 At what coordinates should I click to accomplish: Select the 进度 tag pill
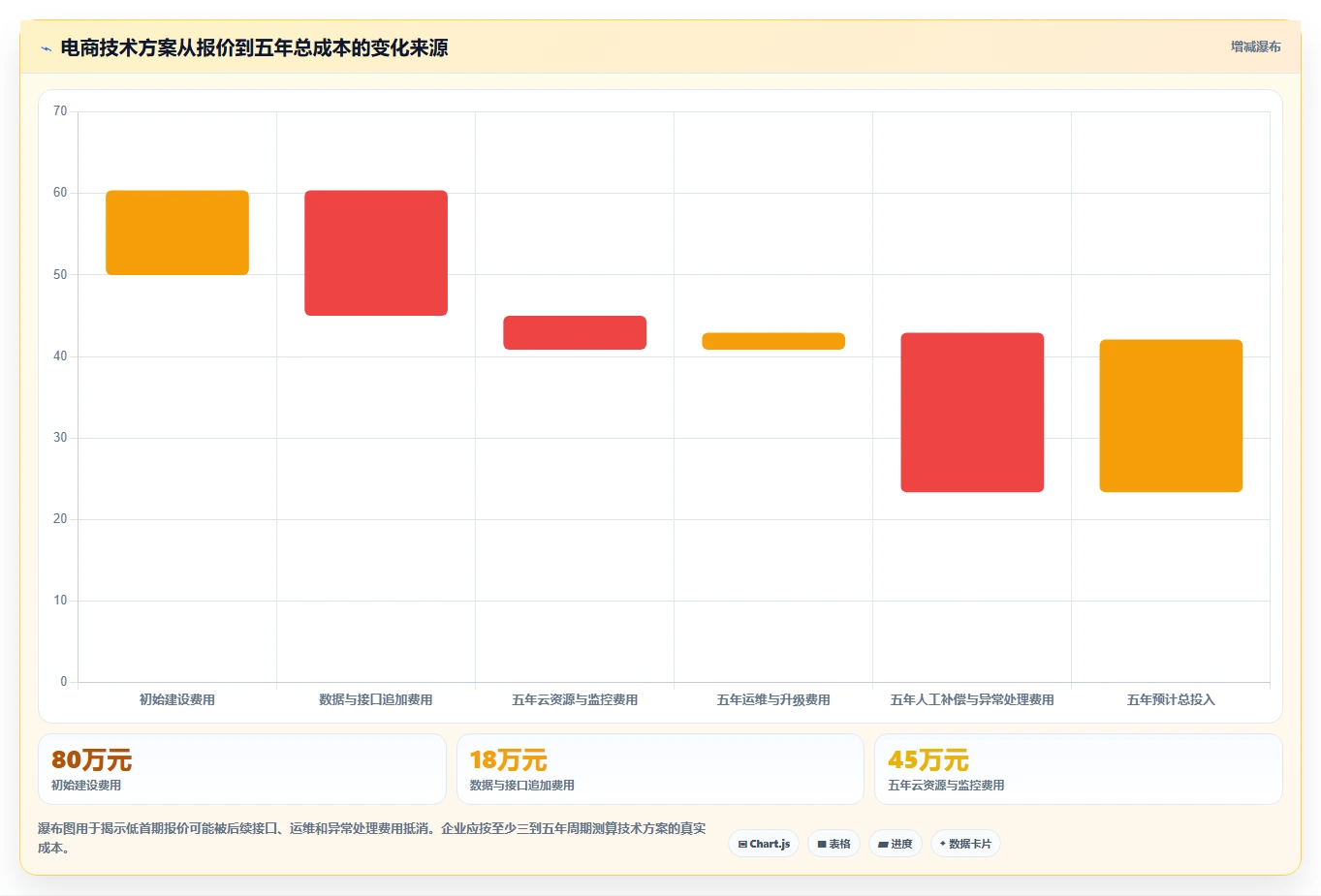(896, 844)
